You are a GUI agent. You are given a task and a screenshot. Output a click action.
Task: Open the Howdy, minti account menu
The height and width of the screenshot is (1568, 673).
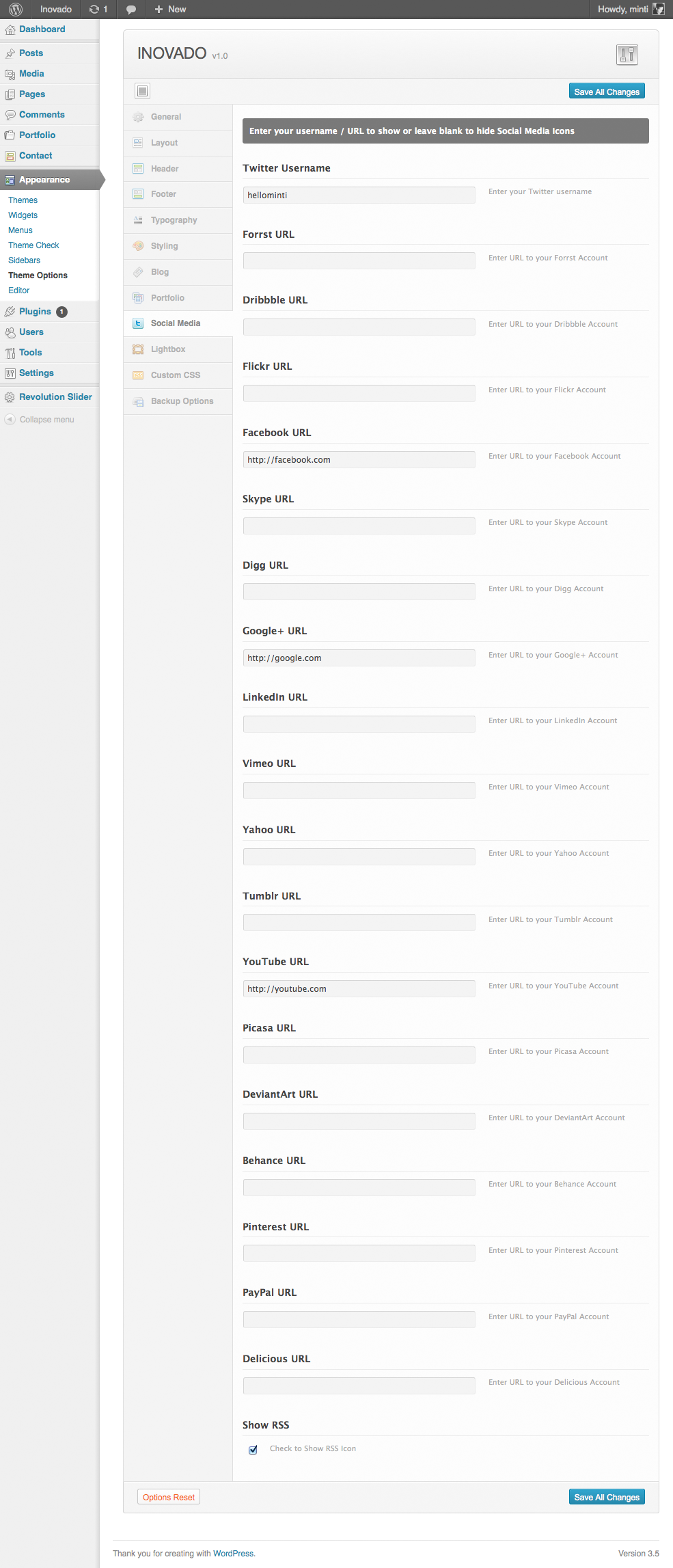(622, 10)
